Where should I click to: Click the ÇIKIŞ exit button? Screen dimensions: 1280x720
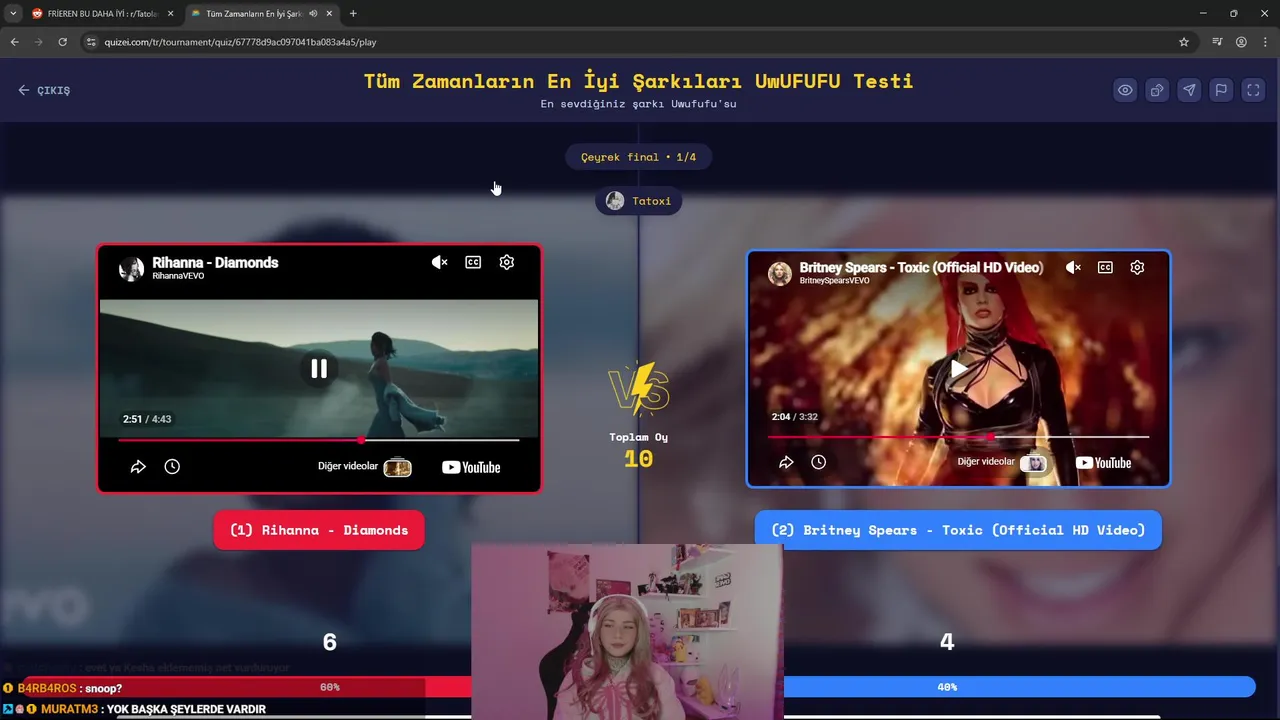[x=44, y=90]
